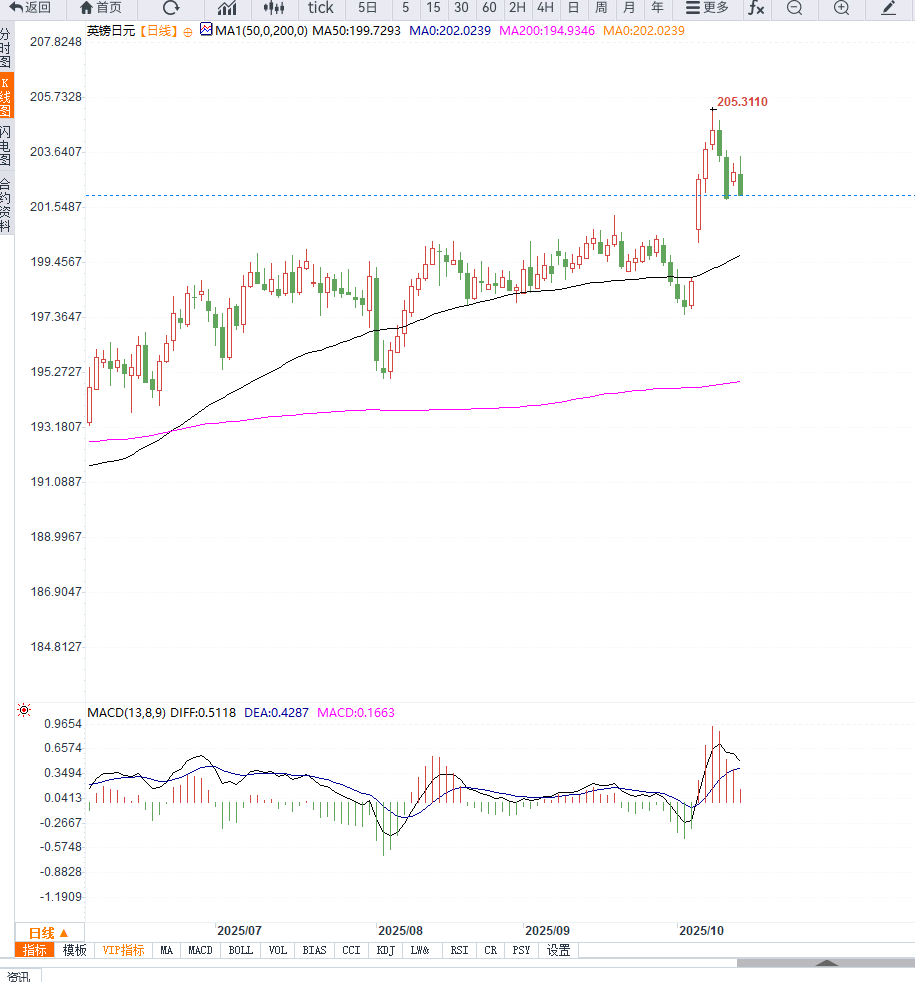
Task: Select the 15 minute period
Action: (x=433, y=8)
